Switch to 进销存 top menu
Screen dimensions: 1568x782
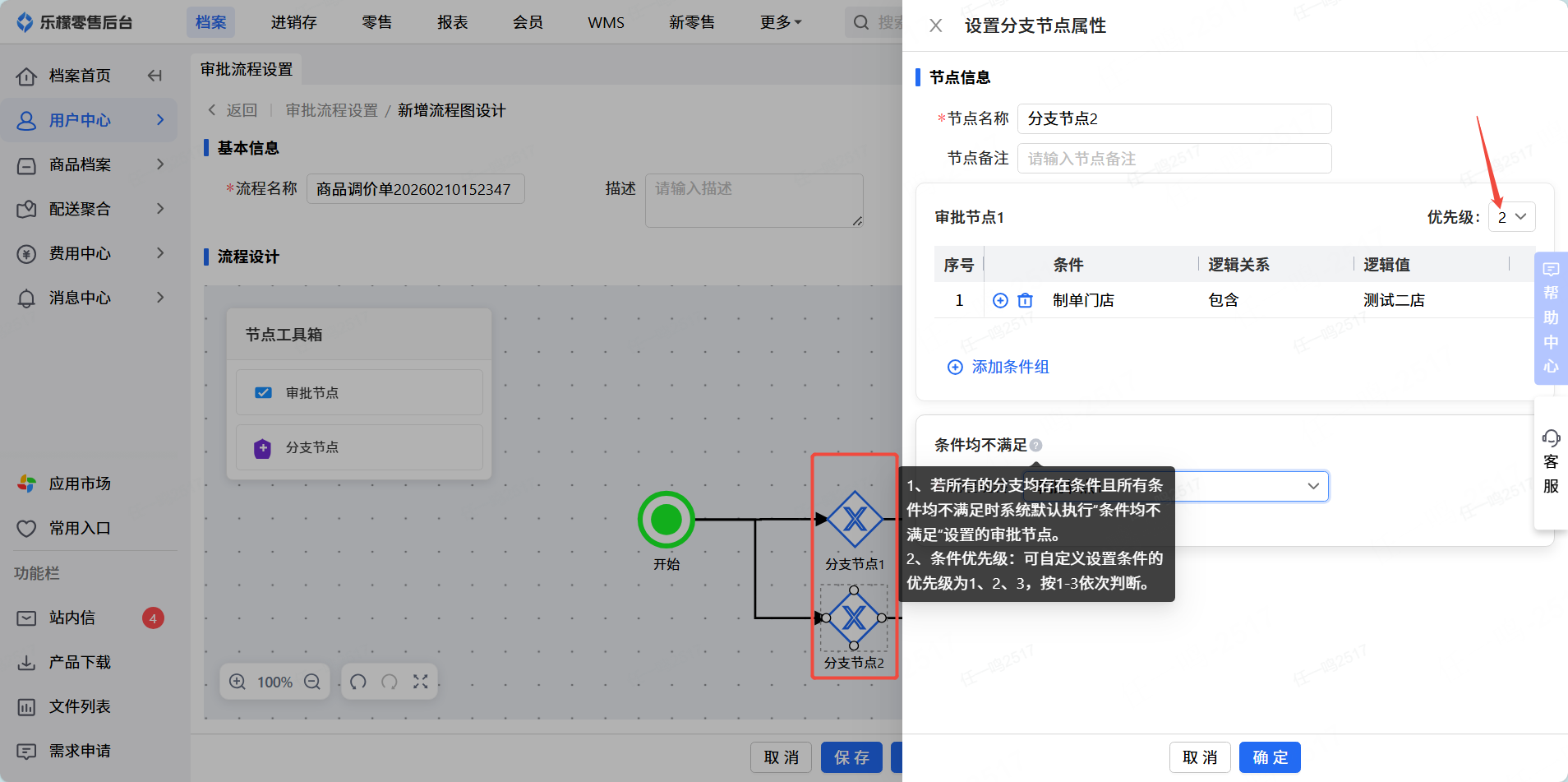(293, 22)
